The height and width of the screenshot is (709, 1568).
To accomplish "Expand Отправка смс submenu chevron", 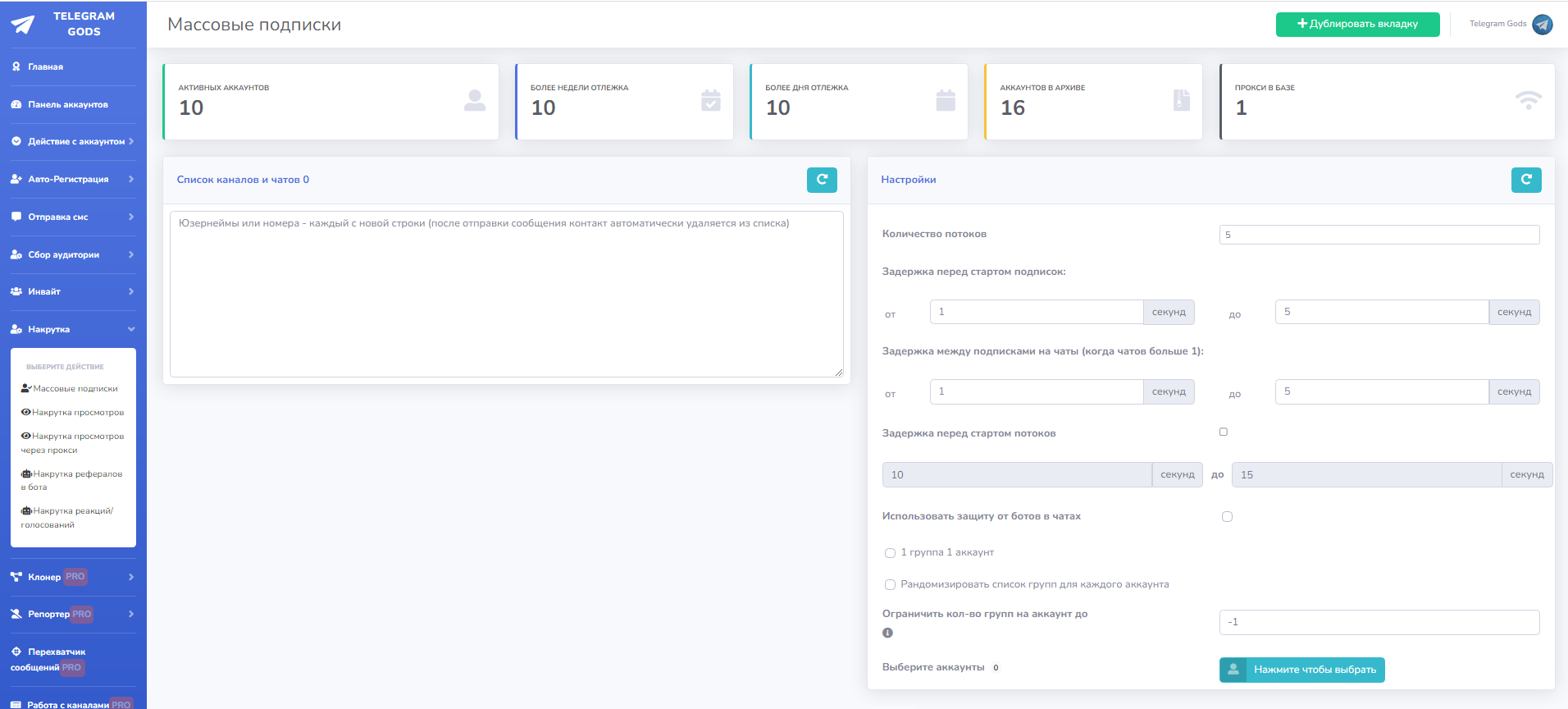I will tap(131, 217).
